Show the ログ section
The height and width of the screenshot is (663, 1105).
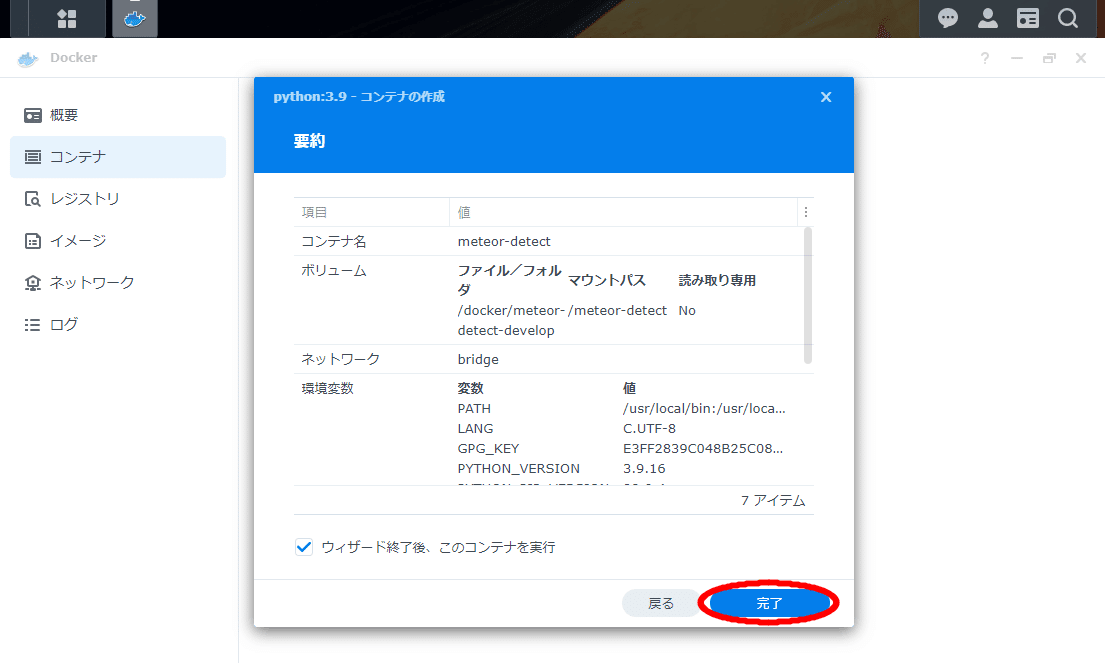pyautogui.click(x=118, y=325)
